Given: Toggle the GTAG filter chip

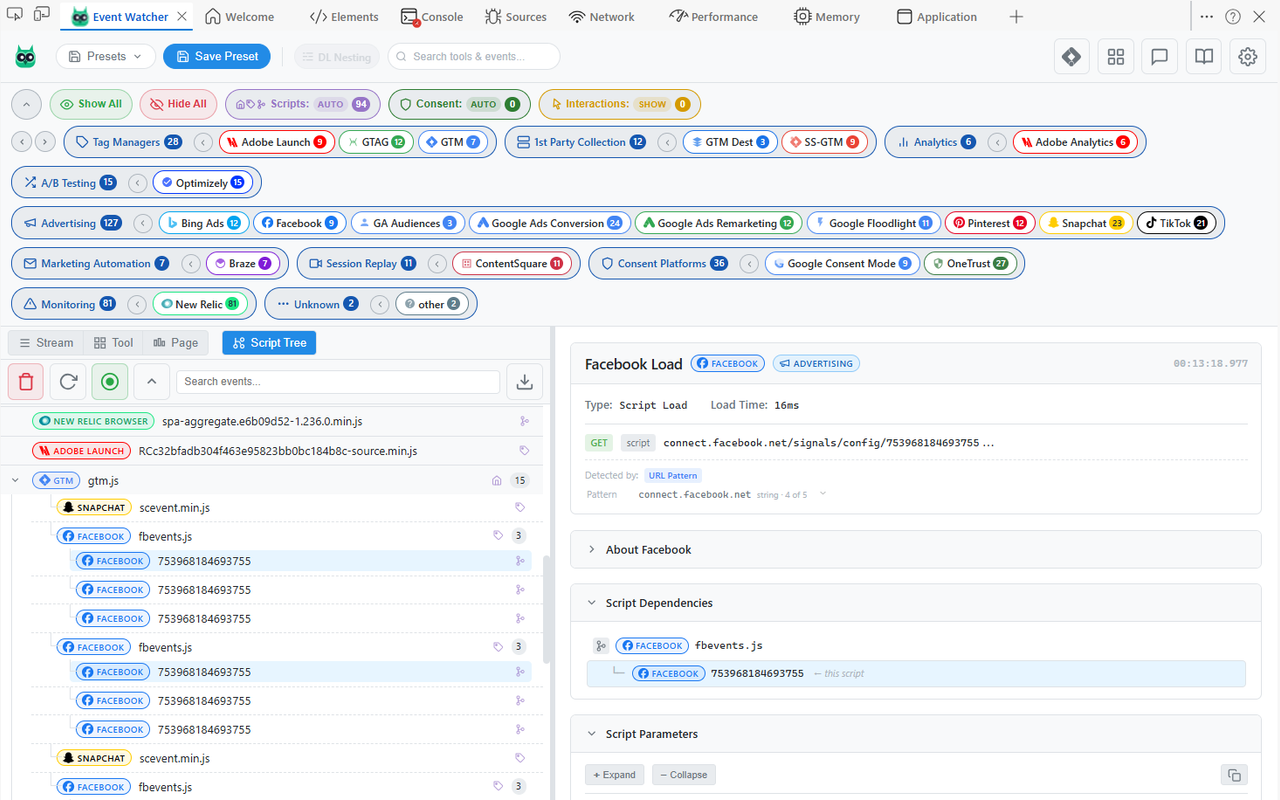Looking at the screenshot, I should 376,142.
